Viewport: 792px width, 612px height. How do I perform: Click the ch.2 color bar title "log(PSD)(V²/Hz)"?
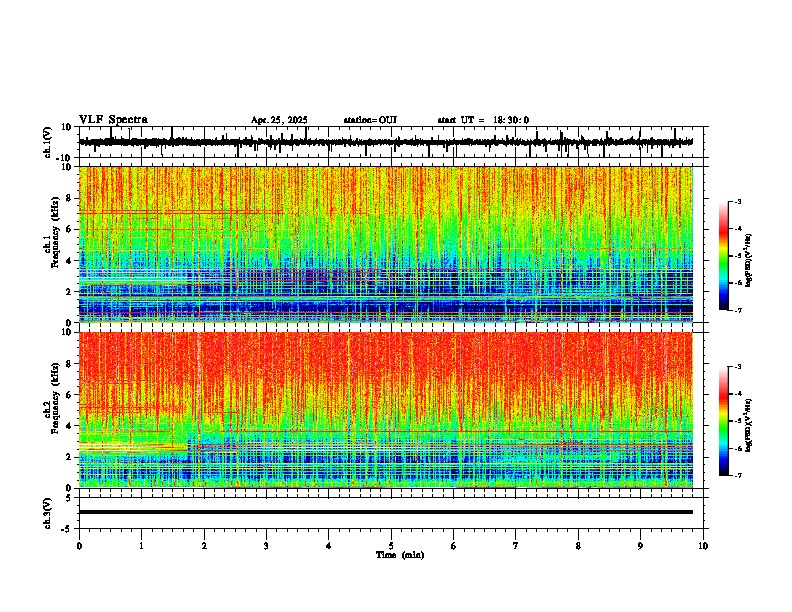749,425
